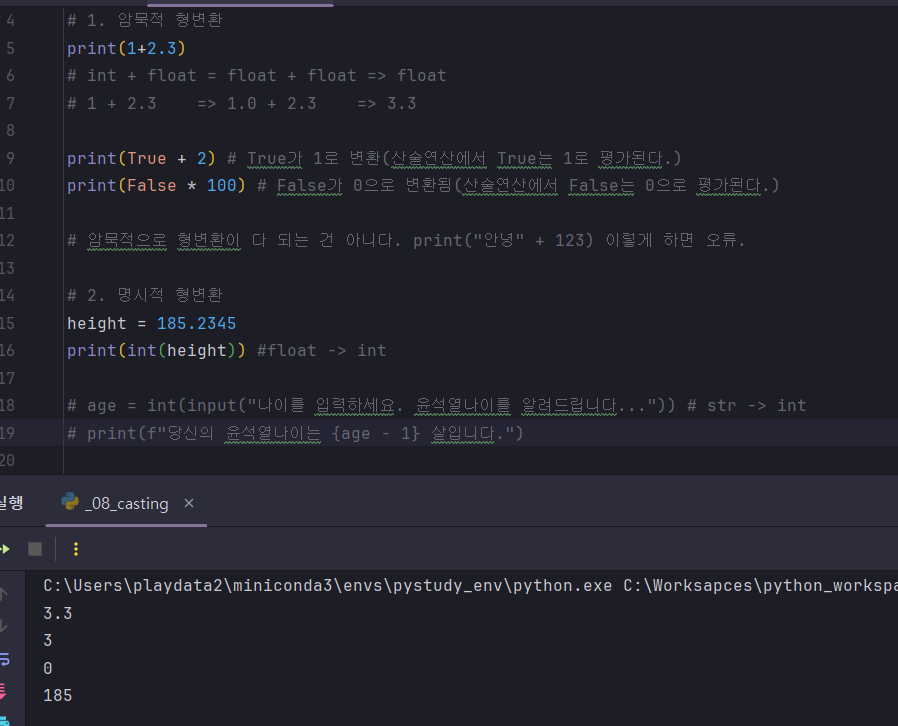Rerun the _08_casting script
The height and width of the screenshot is (726, 898).
[5, 549]
